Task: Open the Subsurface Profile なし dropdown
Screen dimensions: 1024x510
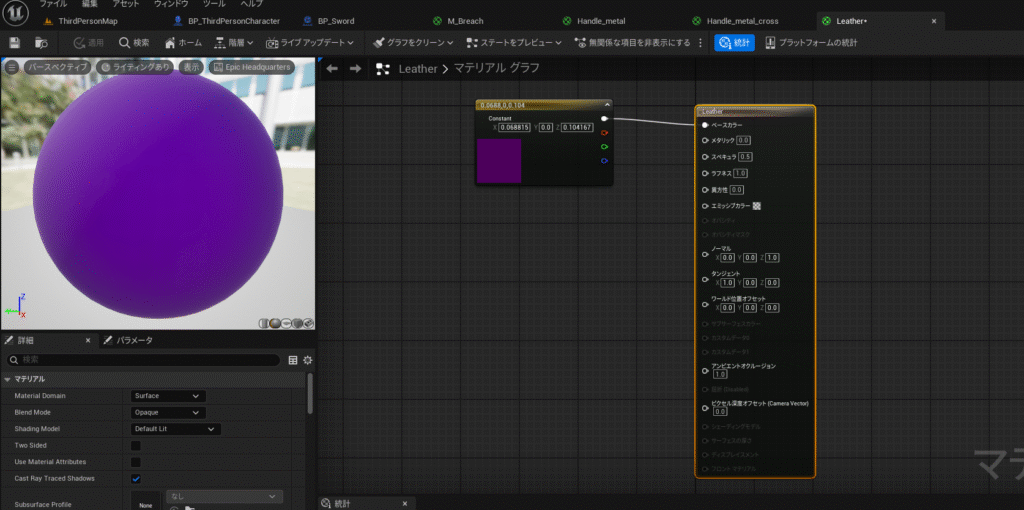Action: pos(224,496)
